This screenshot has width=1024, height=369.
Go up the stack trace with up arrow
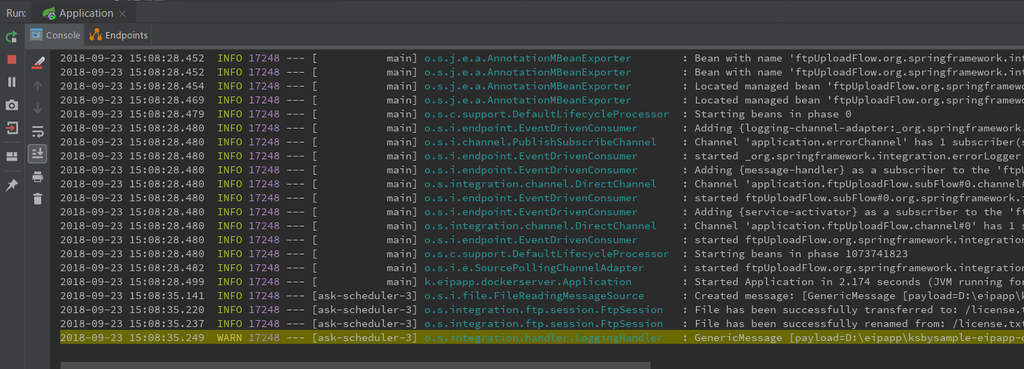click(38, 86)
